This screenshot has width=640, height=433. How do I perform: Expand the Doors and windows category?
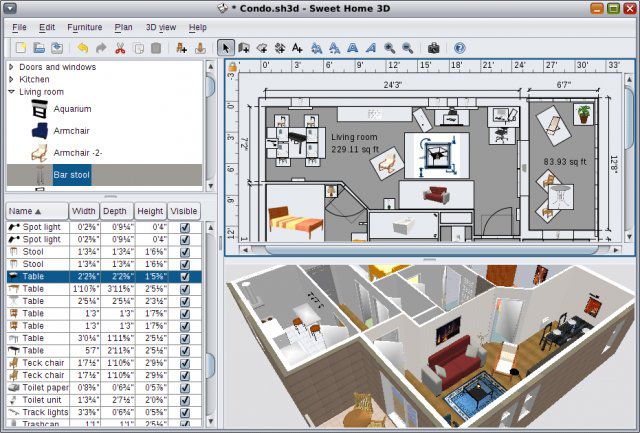11,67
